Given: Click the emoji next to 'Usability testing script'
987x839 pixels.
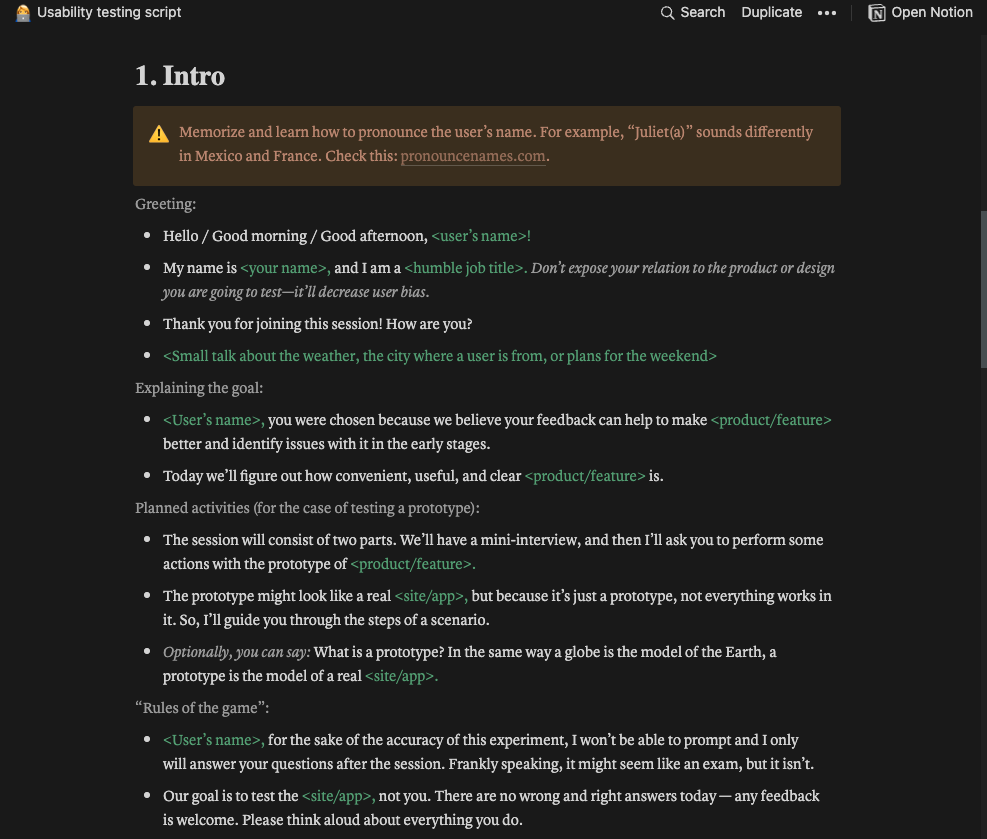Looking at the screenshot, I should [22, 12].
